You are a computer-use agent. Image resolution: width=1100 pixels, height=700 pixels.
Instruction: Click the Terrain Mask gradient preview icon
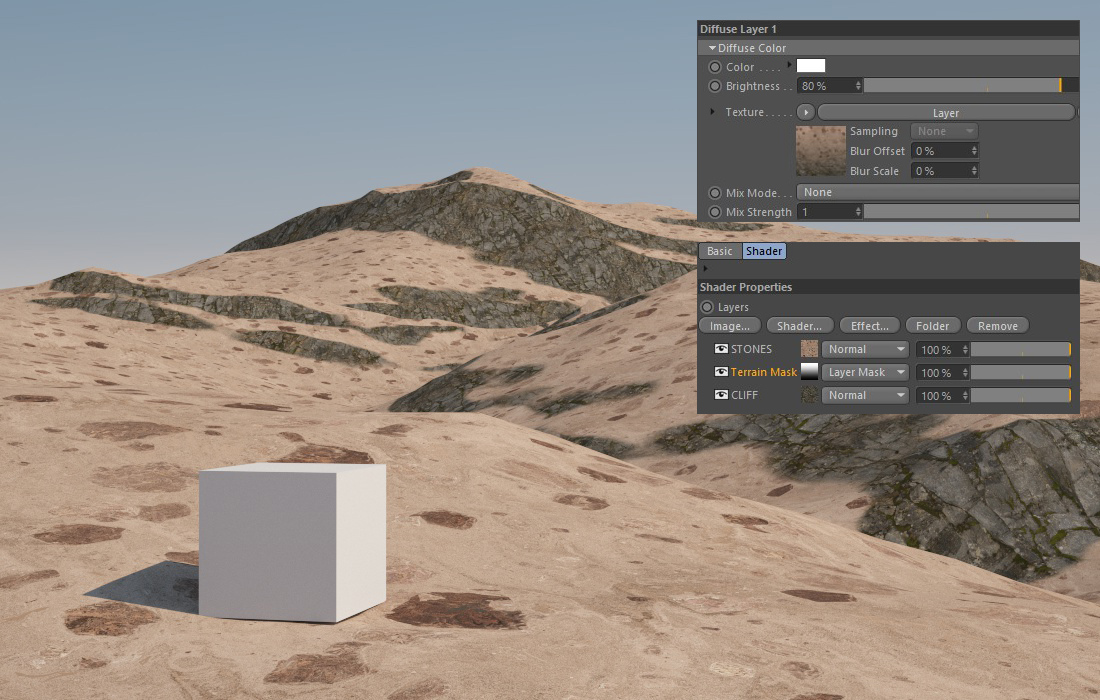(809, 372)
